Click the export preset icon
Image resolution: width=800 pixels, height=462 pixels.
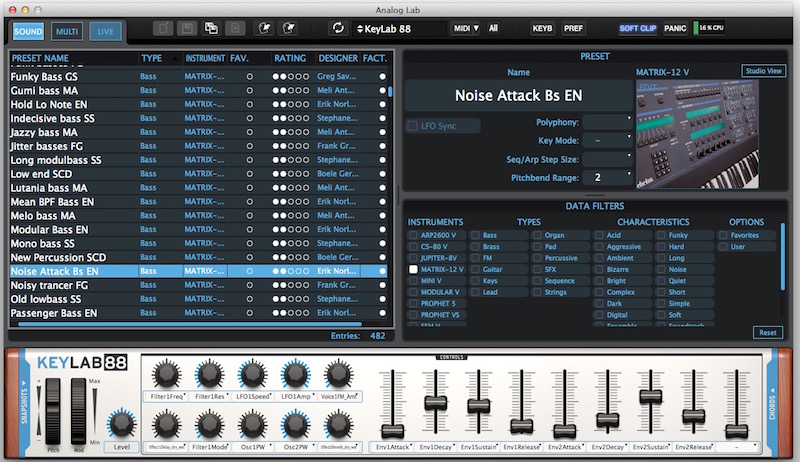[x=289, y=29]
